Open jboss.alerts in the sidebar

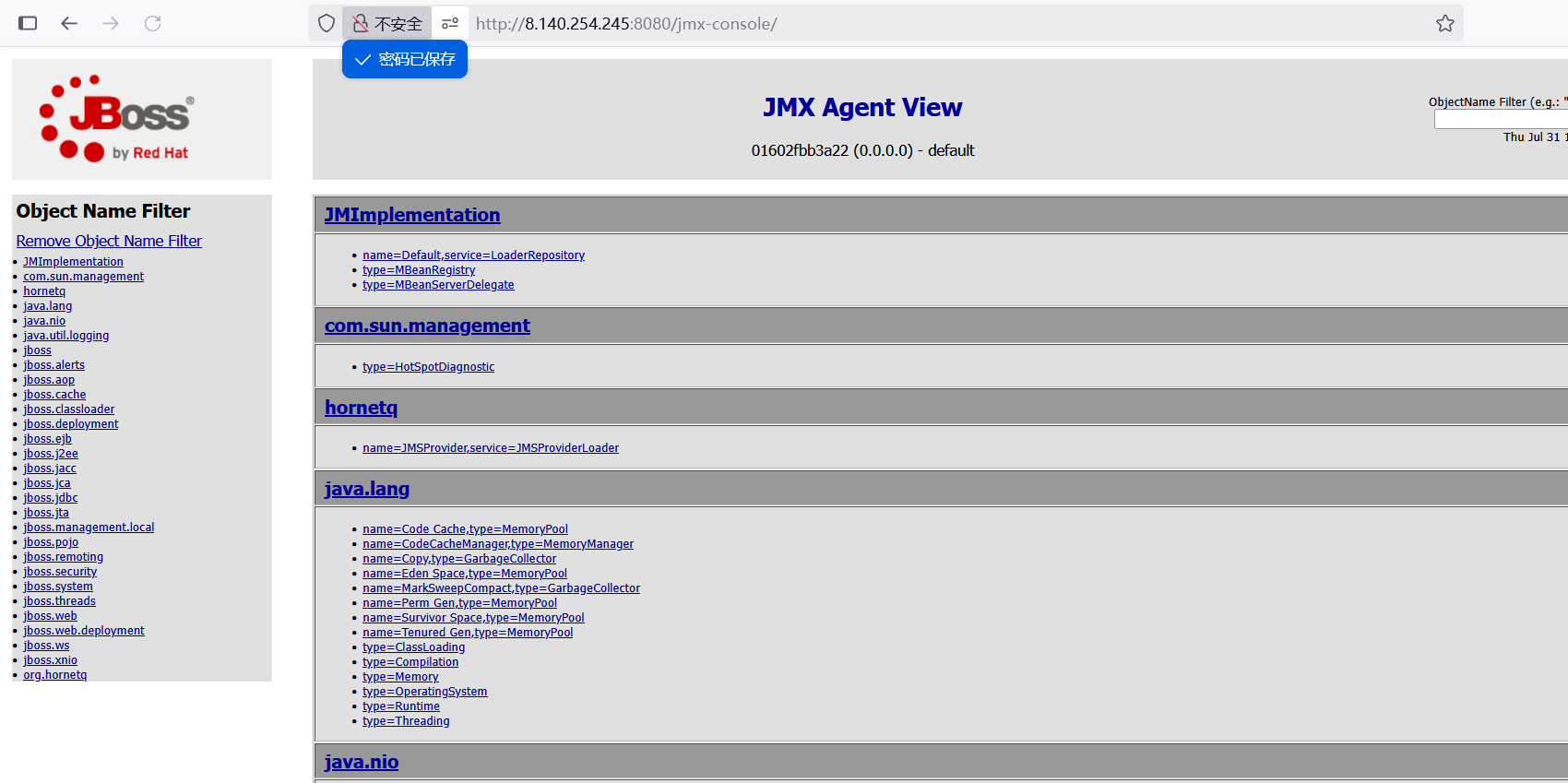tap(53, 365)
